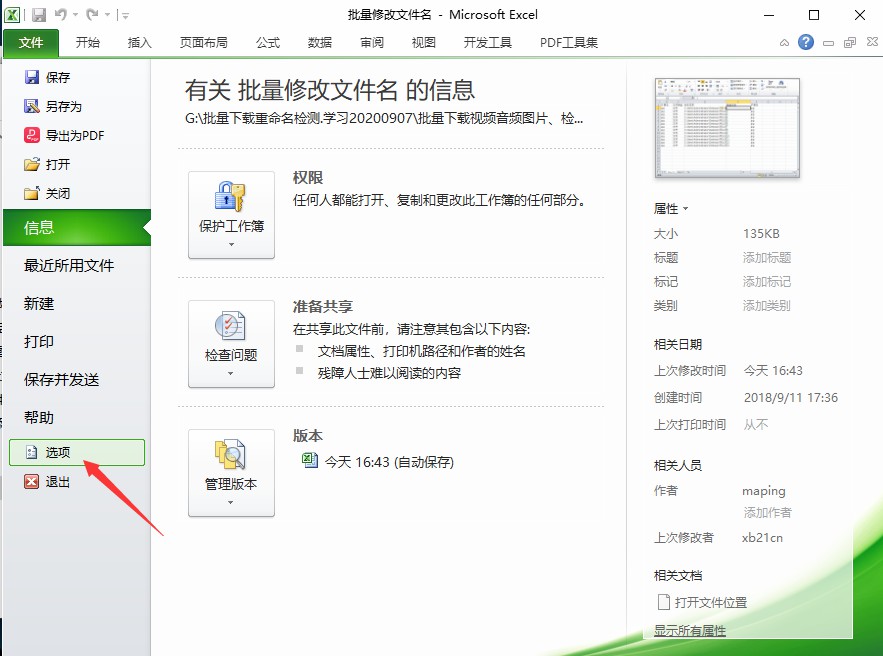This screenshot has height=656, width=883.
Task: Select the 信息 section
Action: coord(77,227)
